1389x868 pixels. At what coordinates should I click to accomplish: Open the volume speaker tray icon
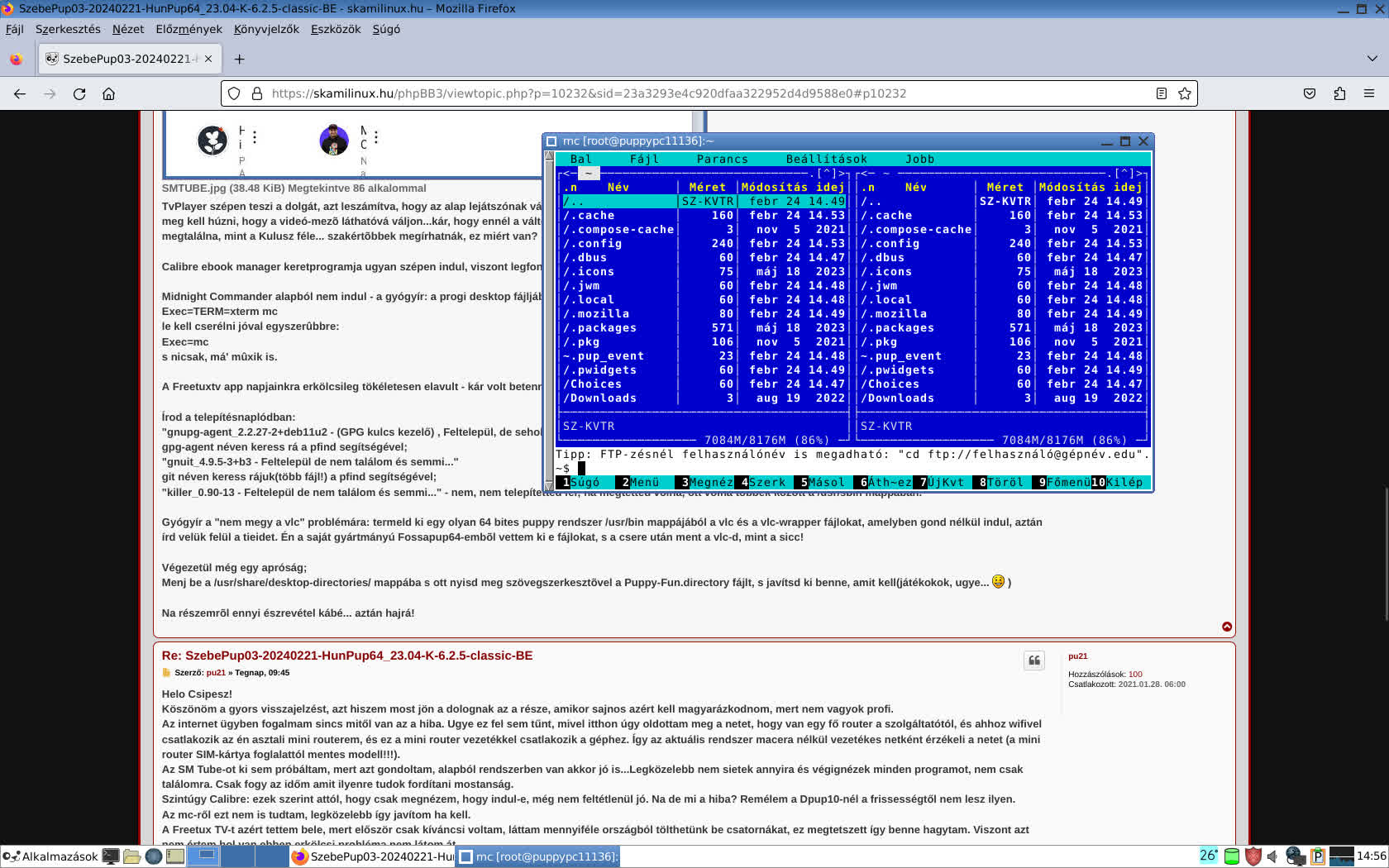pos(1272,856)
